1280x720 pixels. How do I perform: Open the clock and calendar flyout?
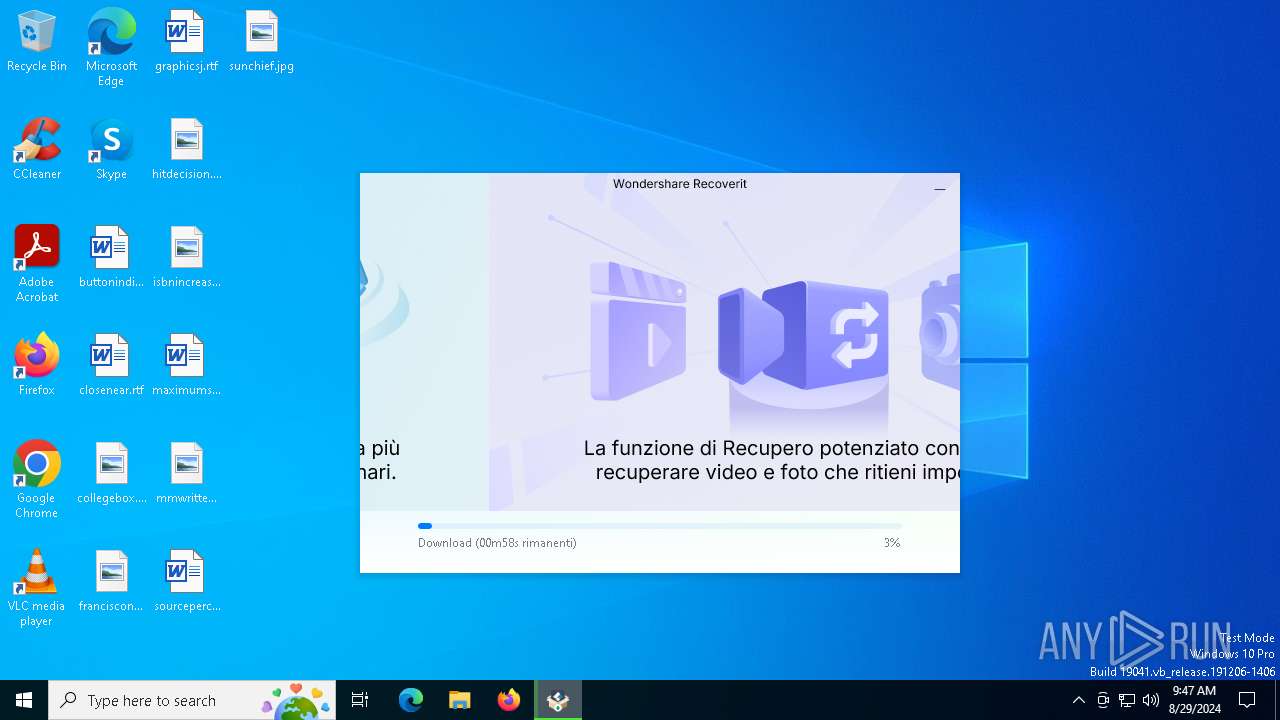point(1194,700)
